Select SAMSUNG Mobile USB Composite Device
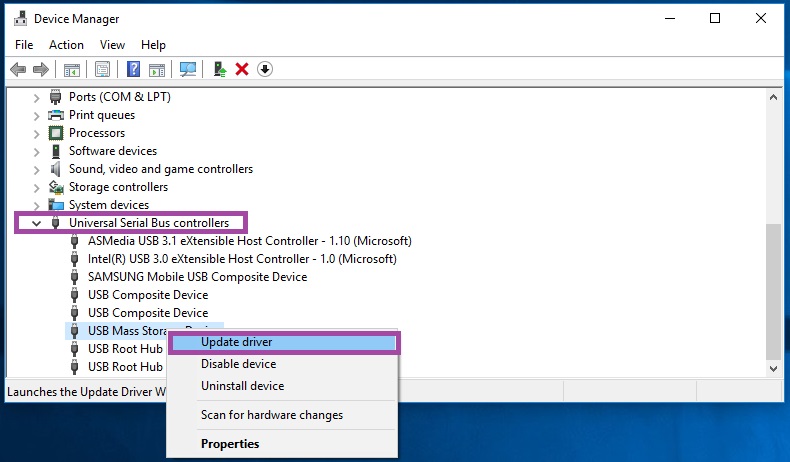Image resolution: width=790 pixels, height=462 pixels. tap(197, 277)
